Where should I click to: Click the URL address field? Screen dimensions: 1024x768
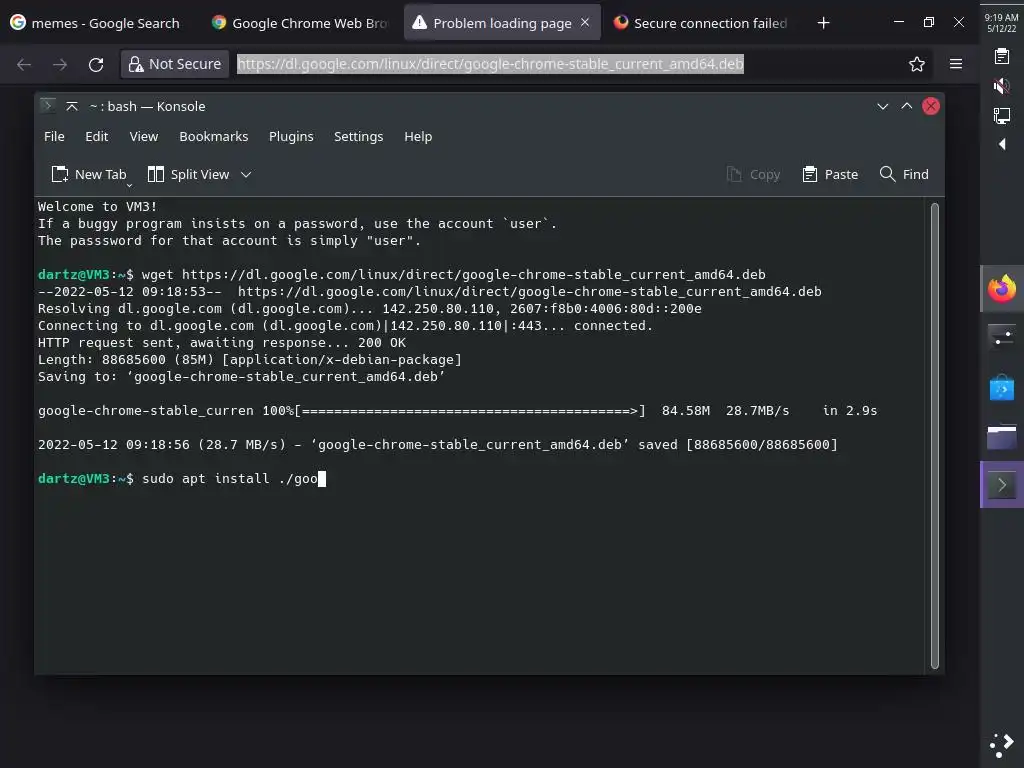(490, 64)
